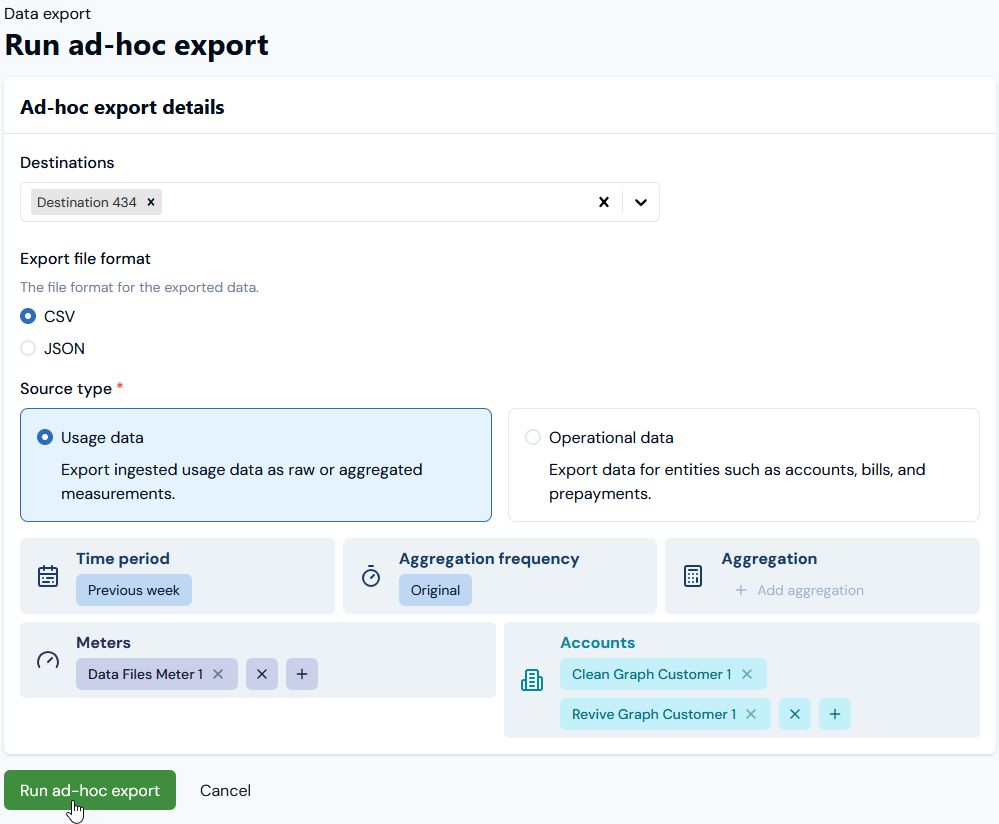Remove Clean Graph Customer 1 account
999x824 pixels.
[x=747, y=674]
